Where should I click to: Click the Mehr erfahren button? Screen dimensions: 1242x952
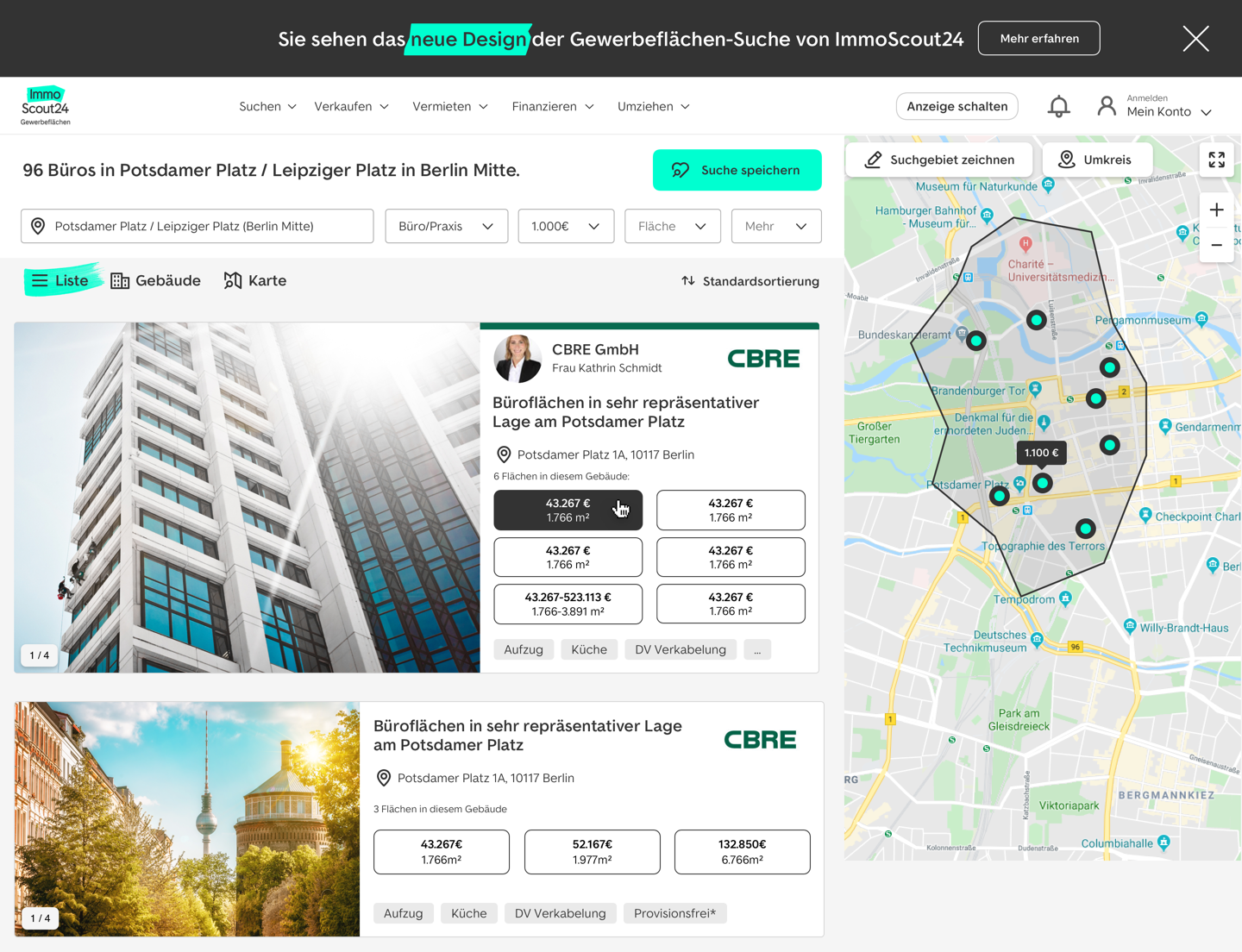(1038, 39)
